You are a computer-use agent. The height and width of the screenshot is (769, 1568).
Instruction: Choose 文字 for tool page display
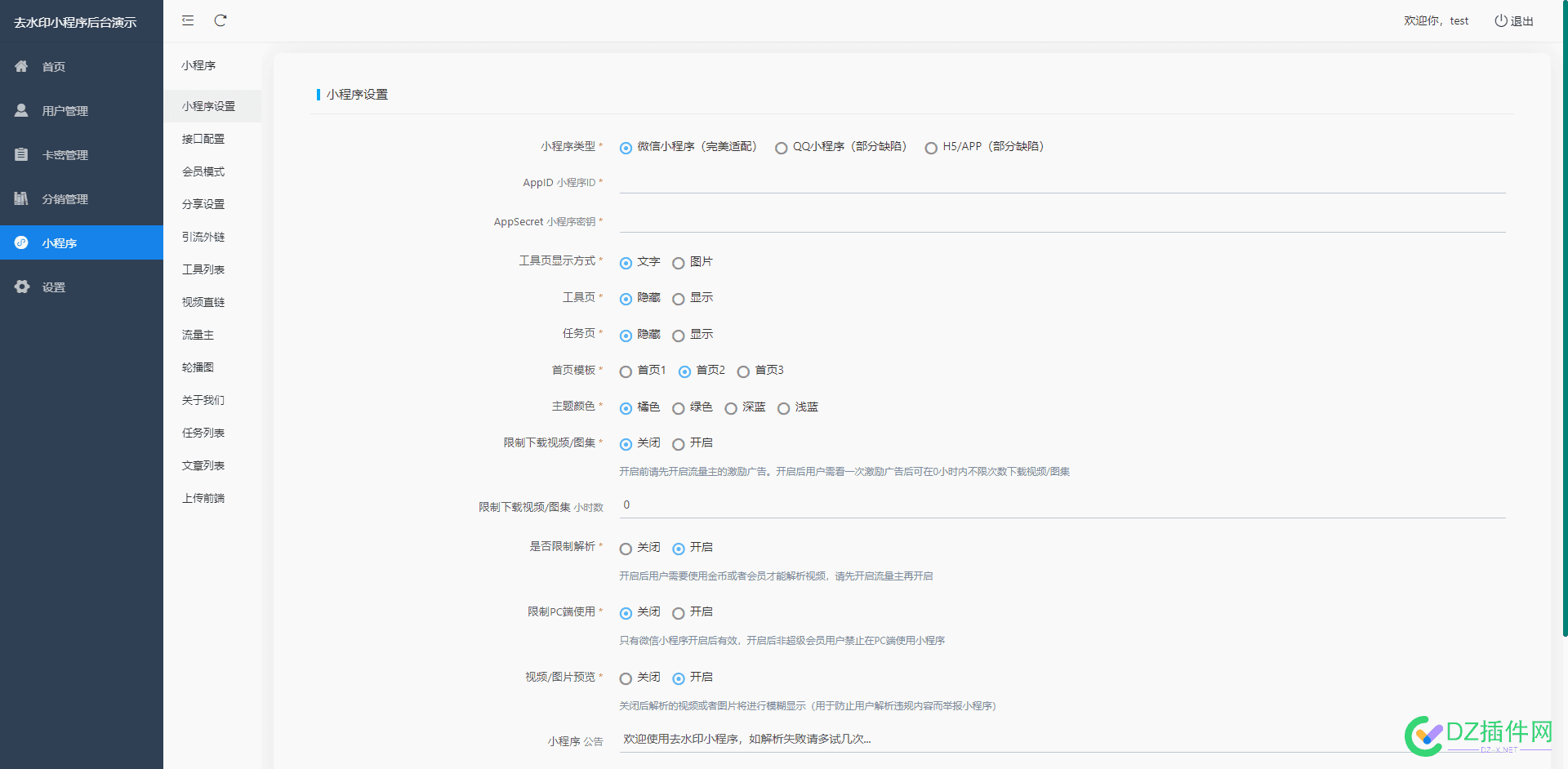pyautogui.click(x=626, y=263)
